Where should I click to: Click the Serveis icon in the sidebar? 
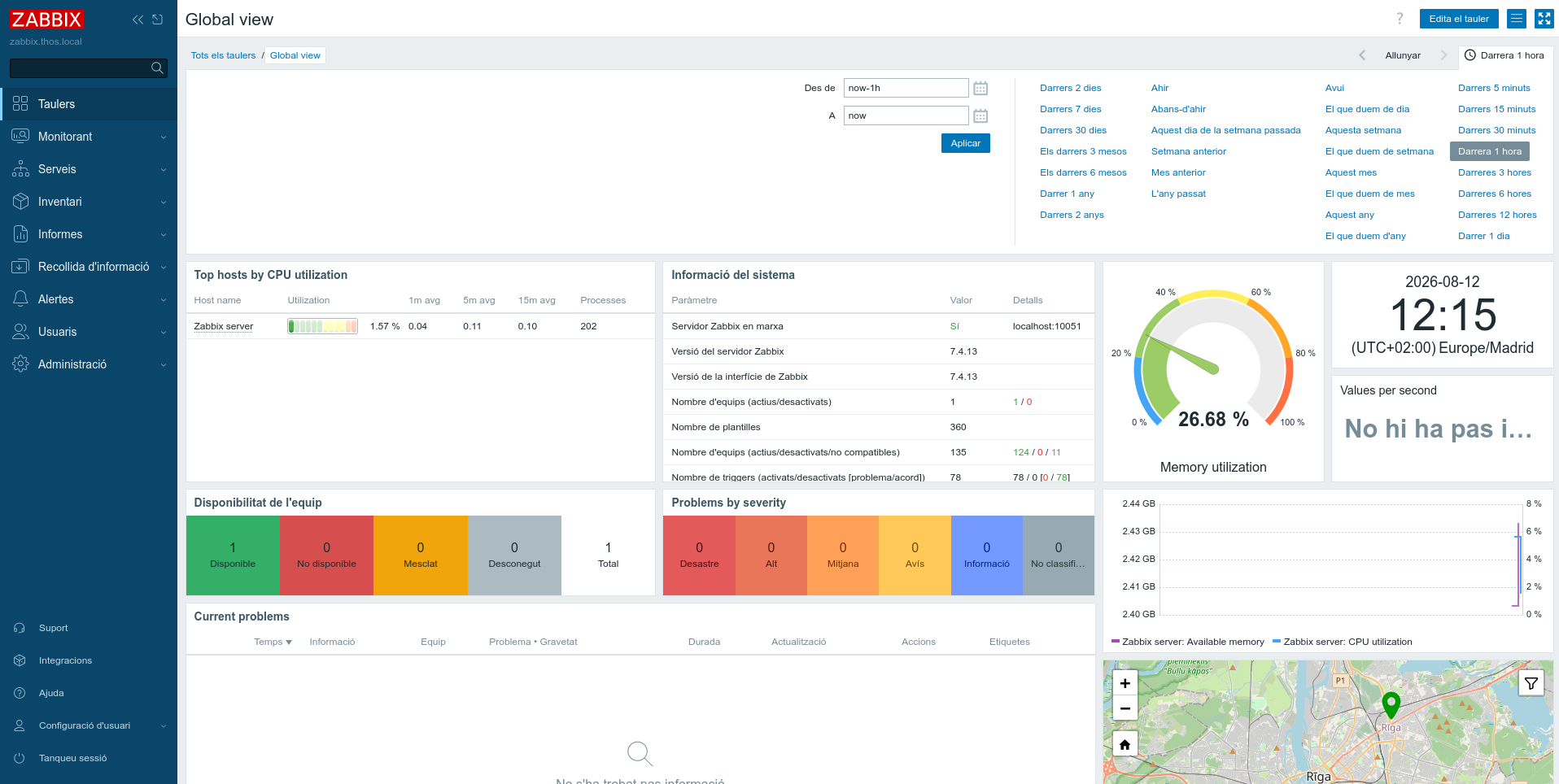tap(20, 169)
